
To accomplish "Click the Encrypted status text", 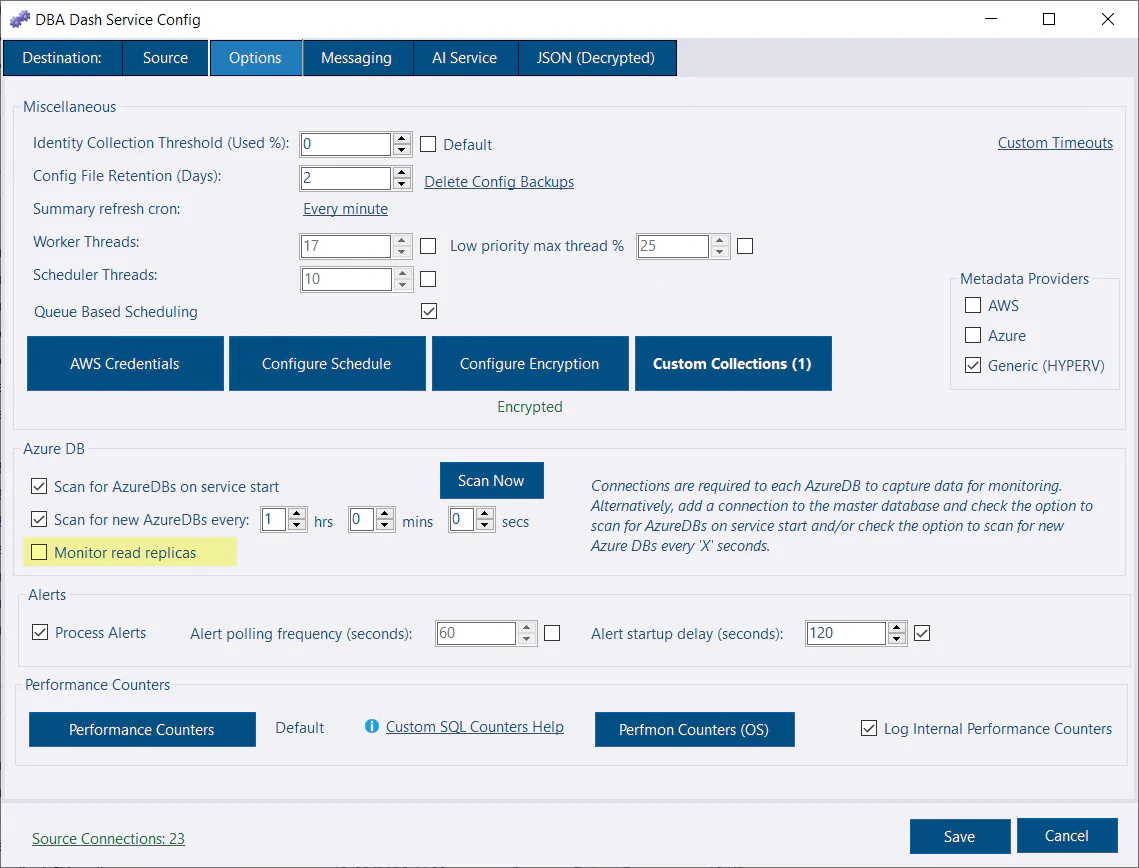I will 530,407.
